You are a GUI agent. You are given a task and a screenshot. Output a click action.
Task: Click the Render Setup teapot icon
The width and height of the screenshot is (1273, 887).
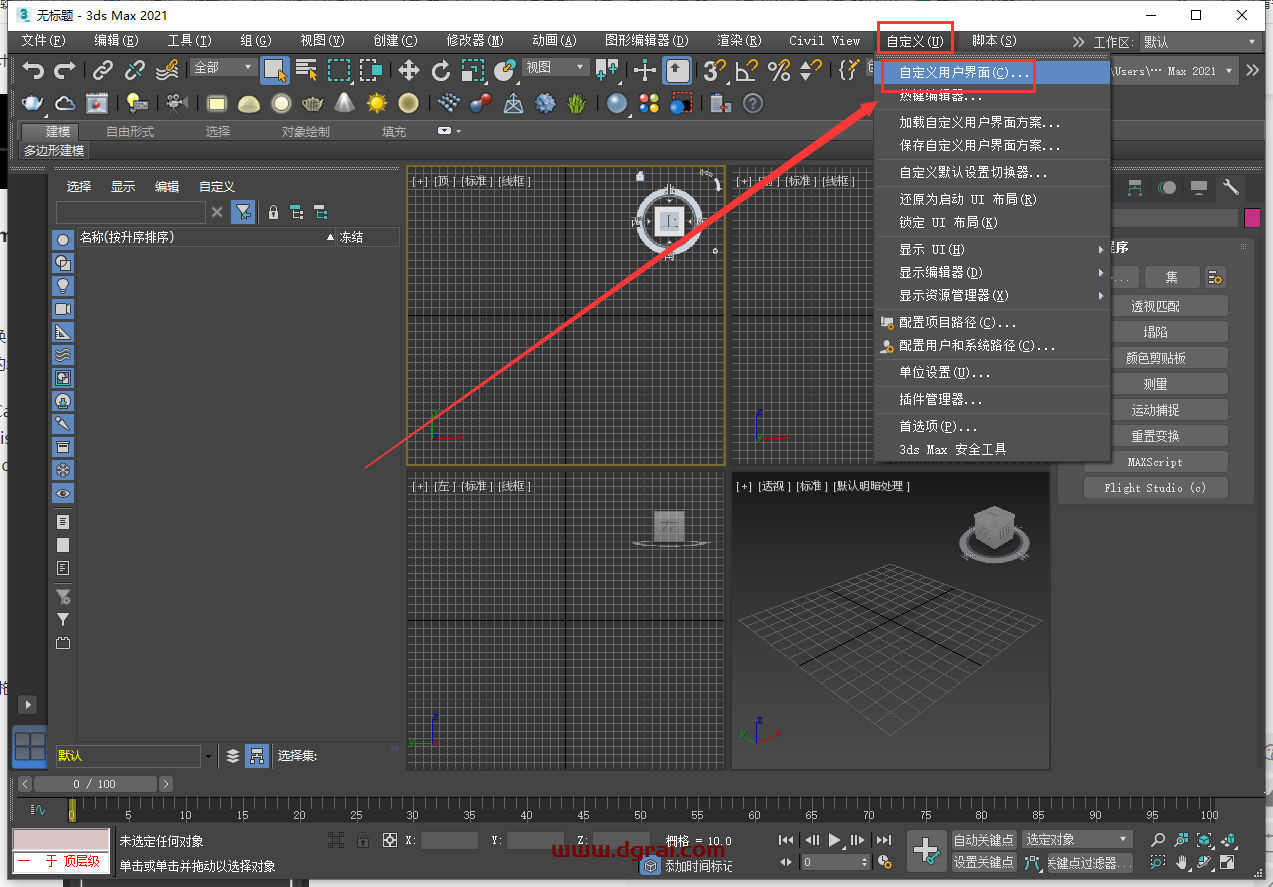pyautogui.click(x=30, y=102)
